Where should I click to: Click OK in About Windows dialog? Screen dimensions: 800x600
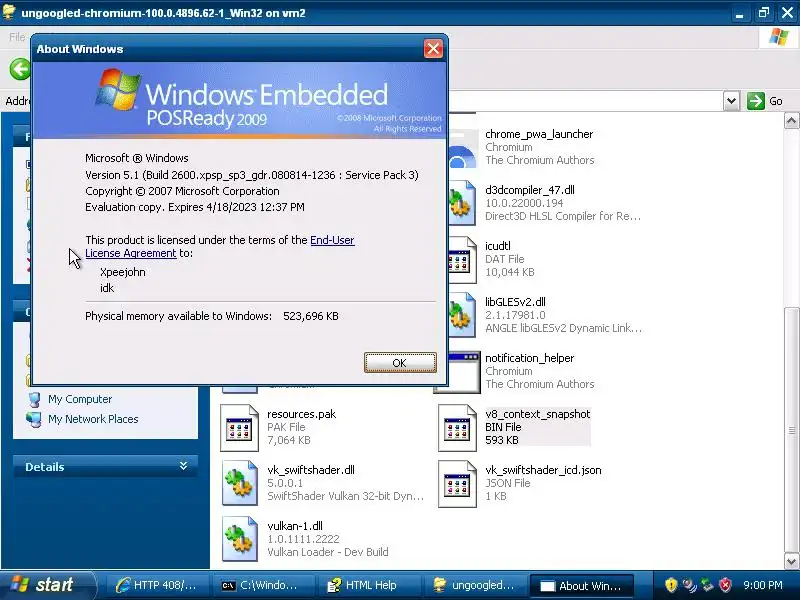(x=400, y=363)
